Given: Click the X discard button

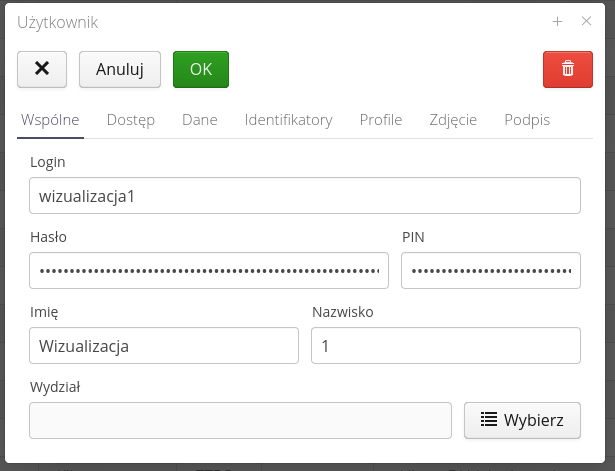Looking at the screenshot, I should [42, 69].
